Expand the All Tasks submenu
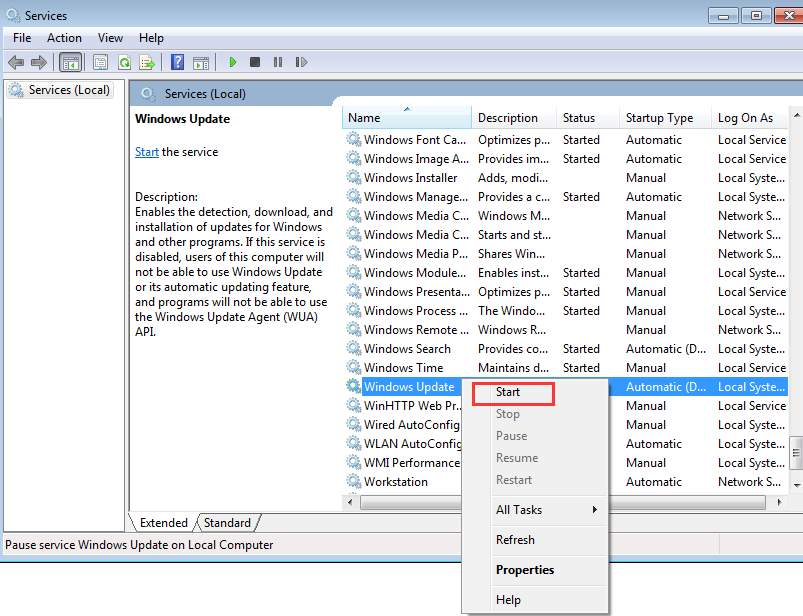The width and height of the screenshot is (803, 616). pos(522,510)
